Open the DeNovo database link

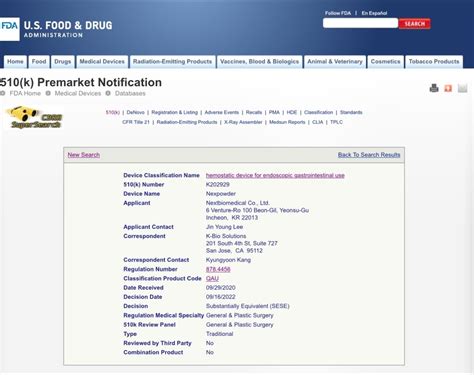(135, 112)
